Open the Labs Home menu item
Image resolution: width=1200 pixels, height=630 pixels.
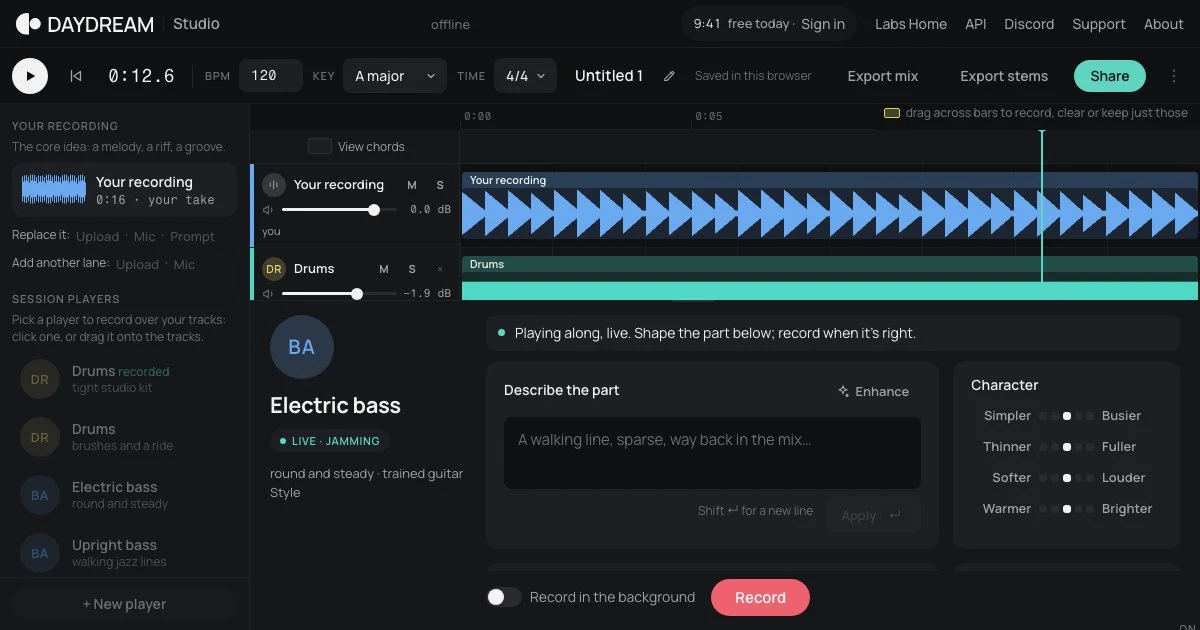[x=911, y=24]
